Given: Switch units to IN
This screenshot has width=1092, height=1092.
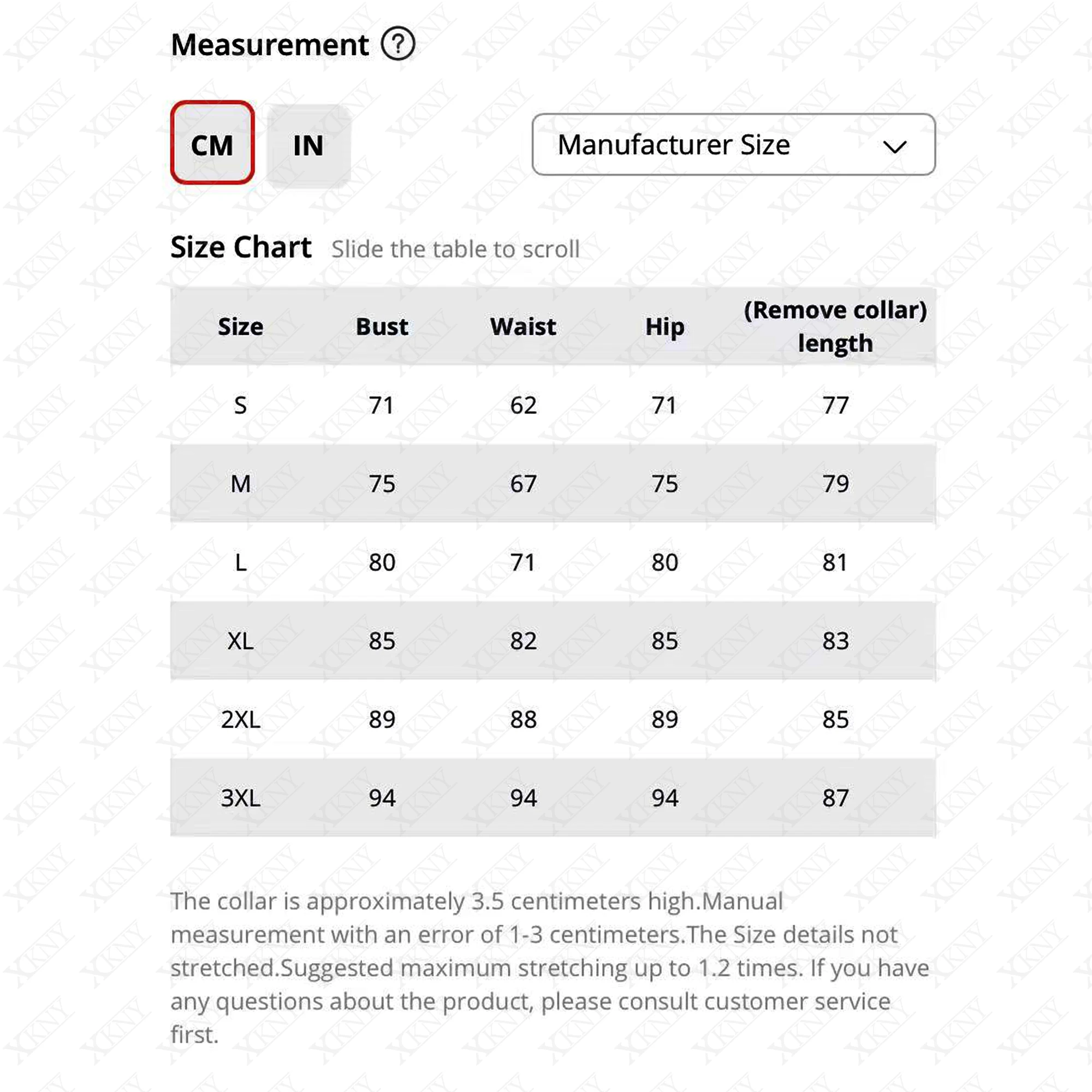Looking at the screenshot, I should coord(308,146).
